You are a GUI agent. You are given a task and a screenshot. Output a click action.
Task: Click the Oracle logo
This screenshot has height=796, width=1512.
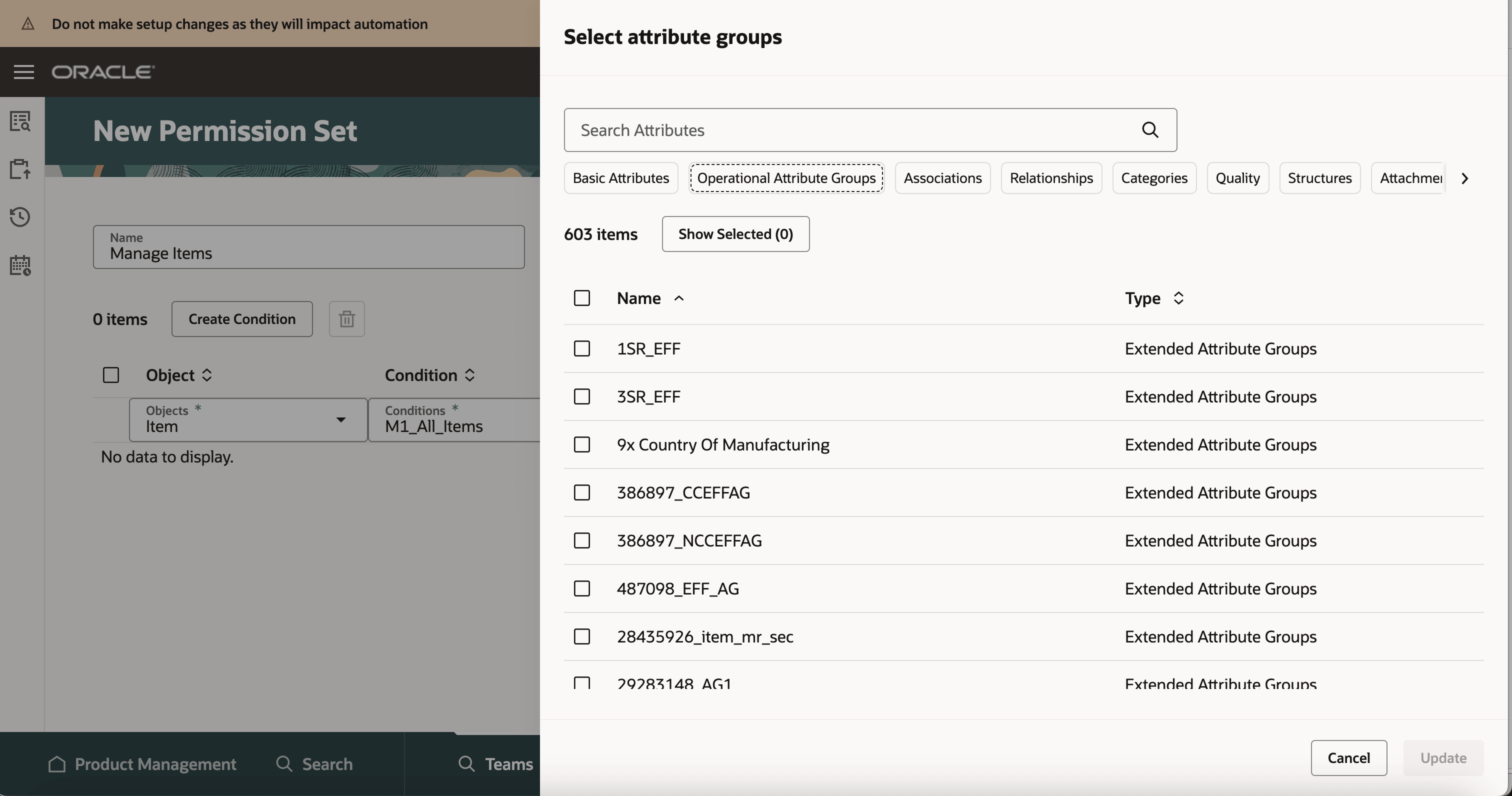tap(103, 71)
